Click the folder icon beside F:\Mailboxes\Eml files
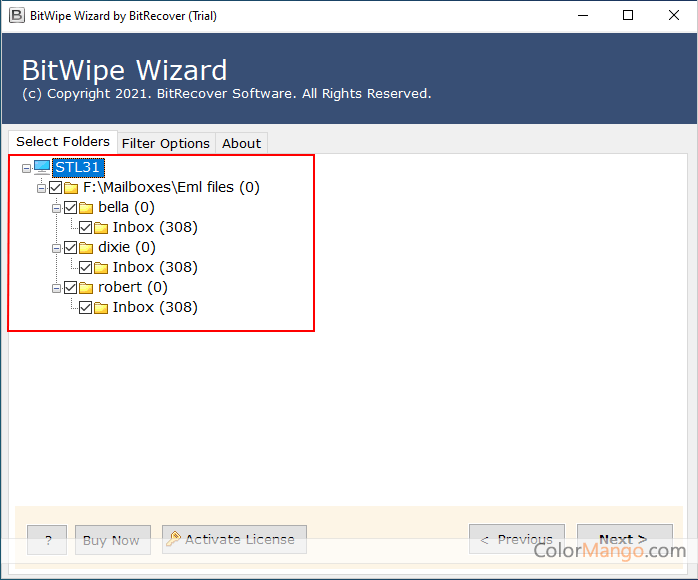This screenshot has height=580, width=698. click(71, 188)
